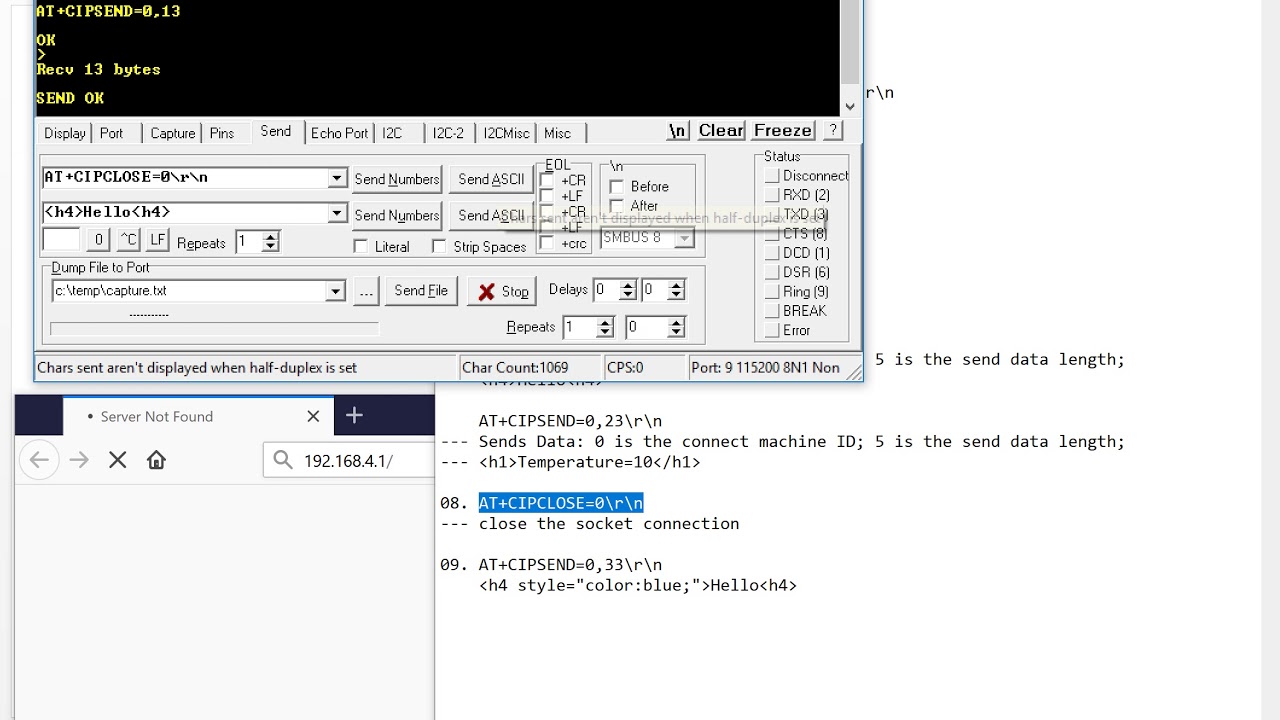This screenshot has height=720, width=1280.
Task: Enable the Literal checkbox
Action: point(361,246)
